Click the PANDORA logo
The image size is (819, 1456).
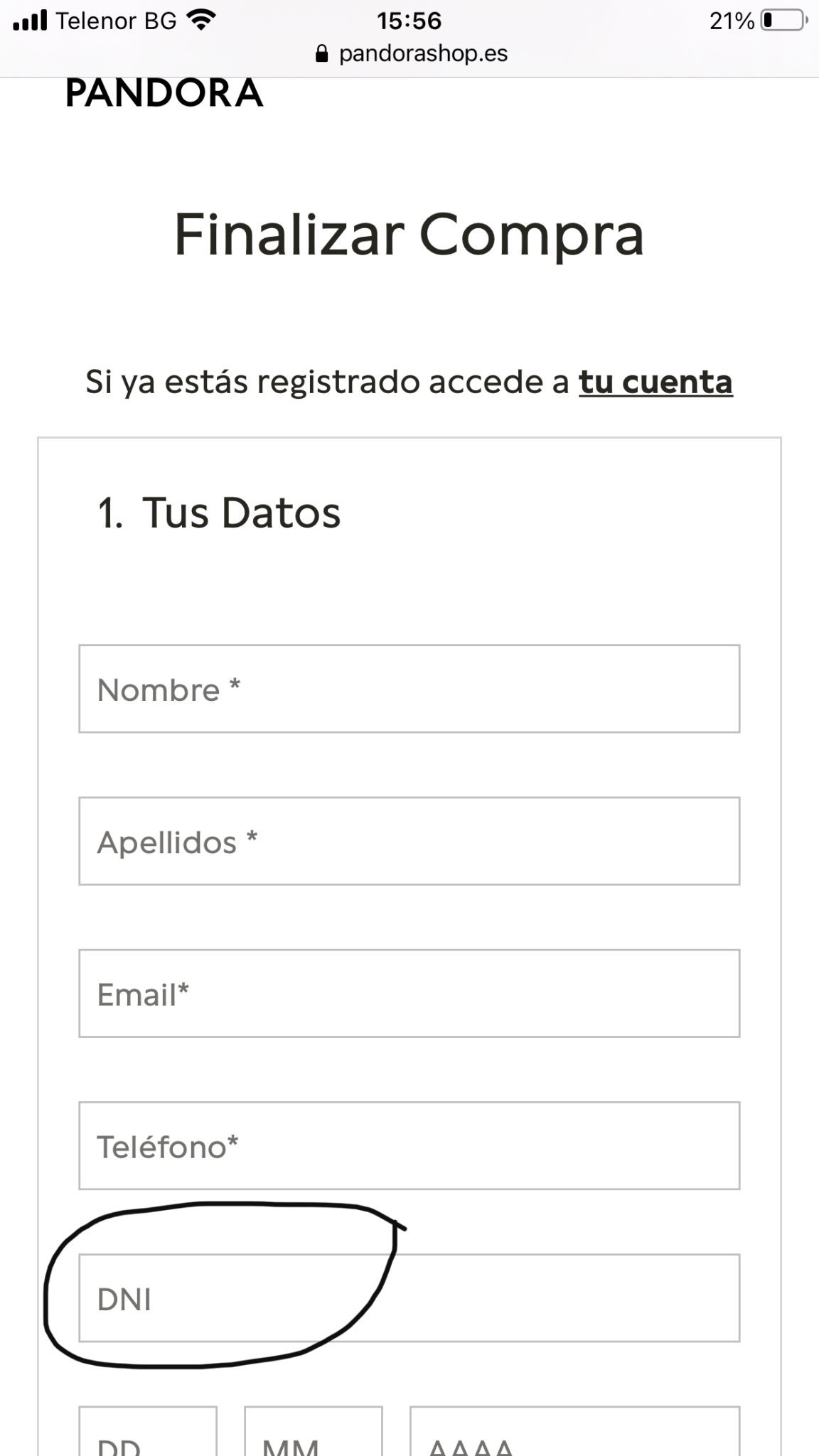coord(164,94)
